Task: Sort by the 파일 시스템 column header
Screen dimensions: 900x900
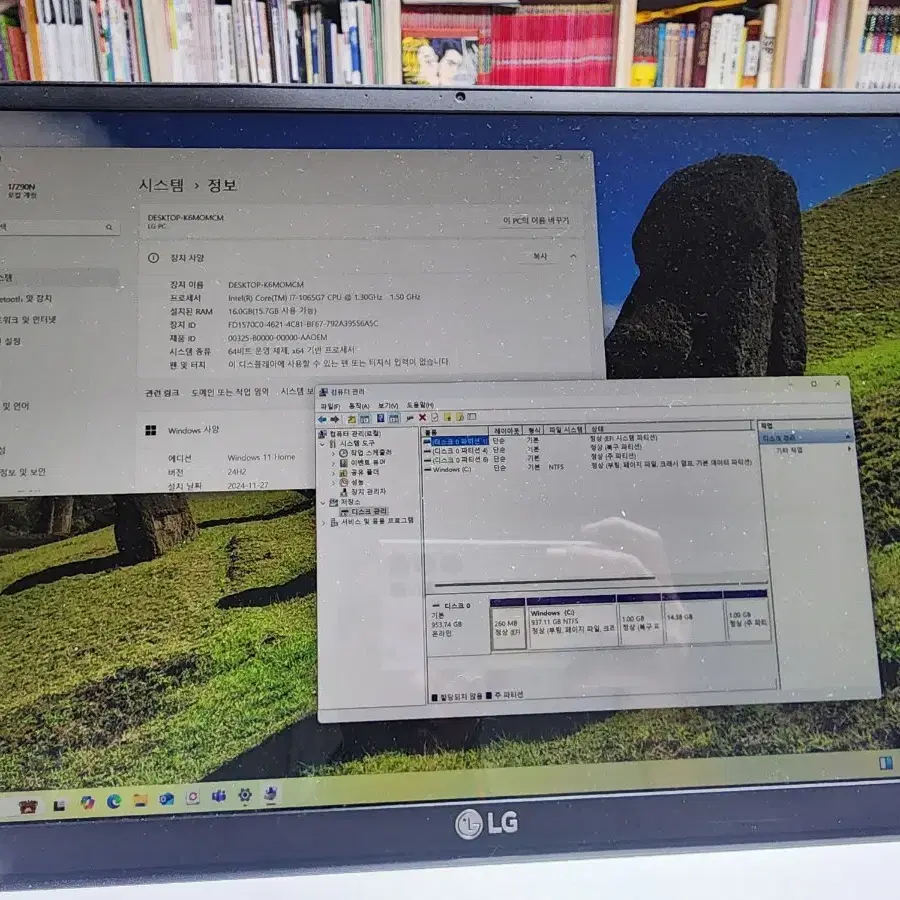Action: click(565, 429)
